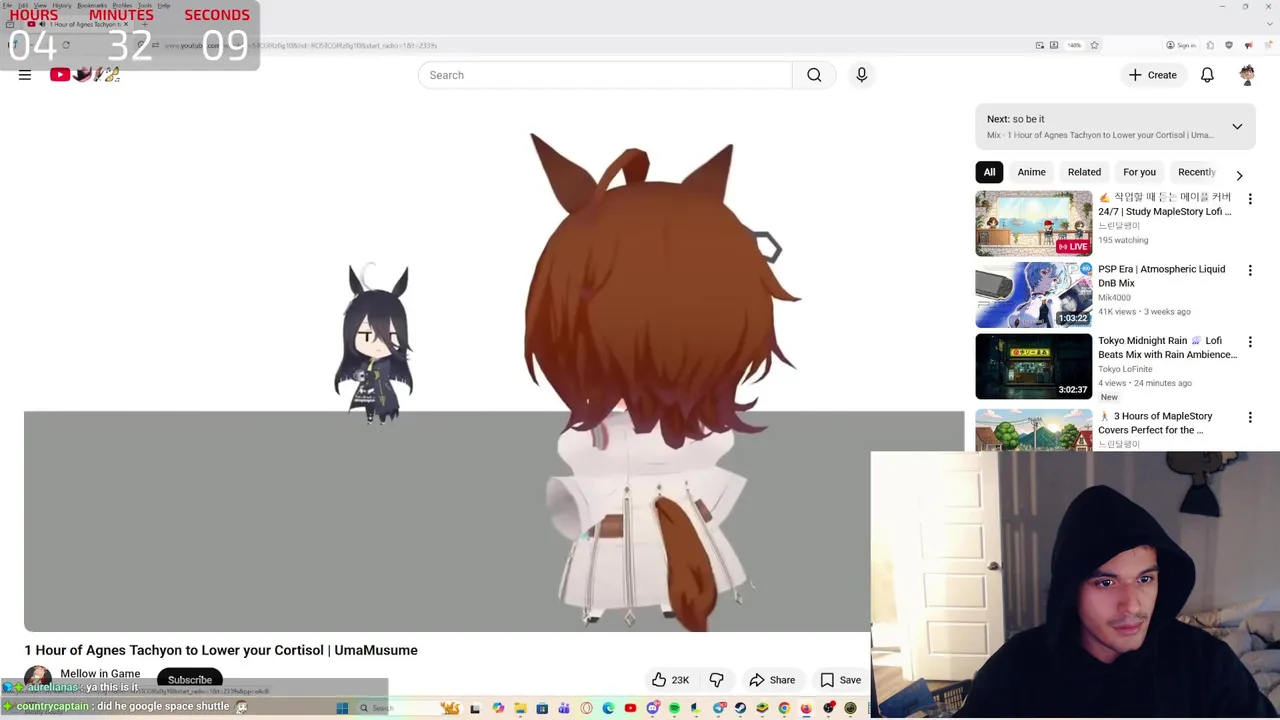Open more options for 3 Hours of MapleStory
The image size is (1280, 720).
click(1250, 417)
